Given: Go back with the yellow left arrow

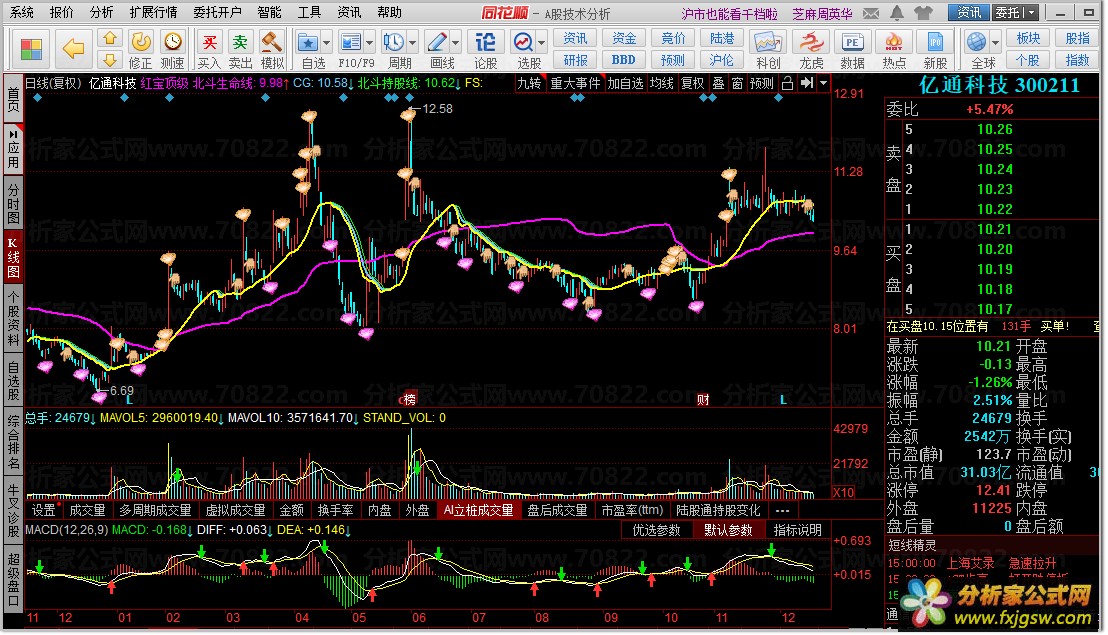Looking at the screenshot, I should click(73, 49).
